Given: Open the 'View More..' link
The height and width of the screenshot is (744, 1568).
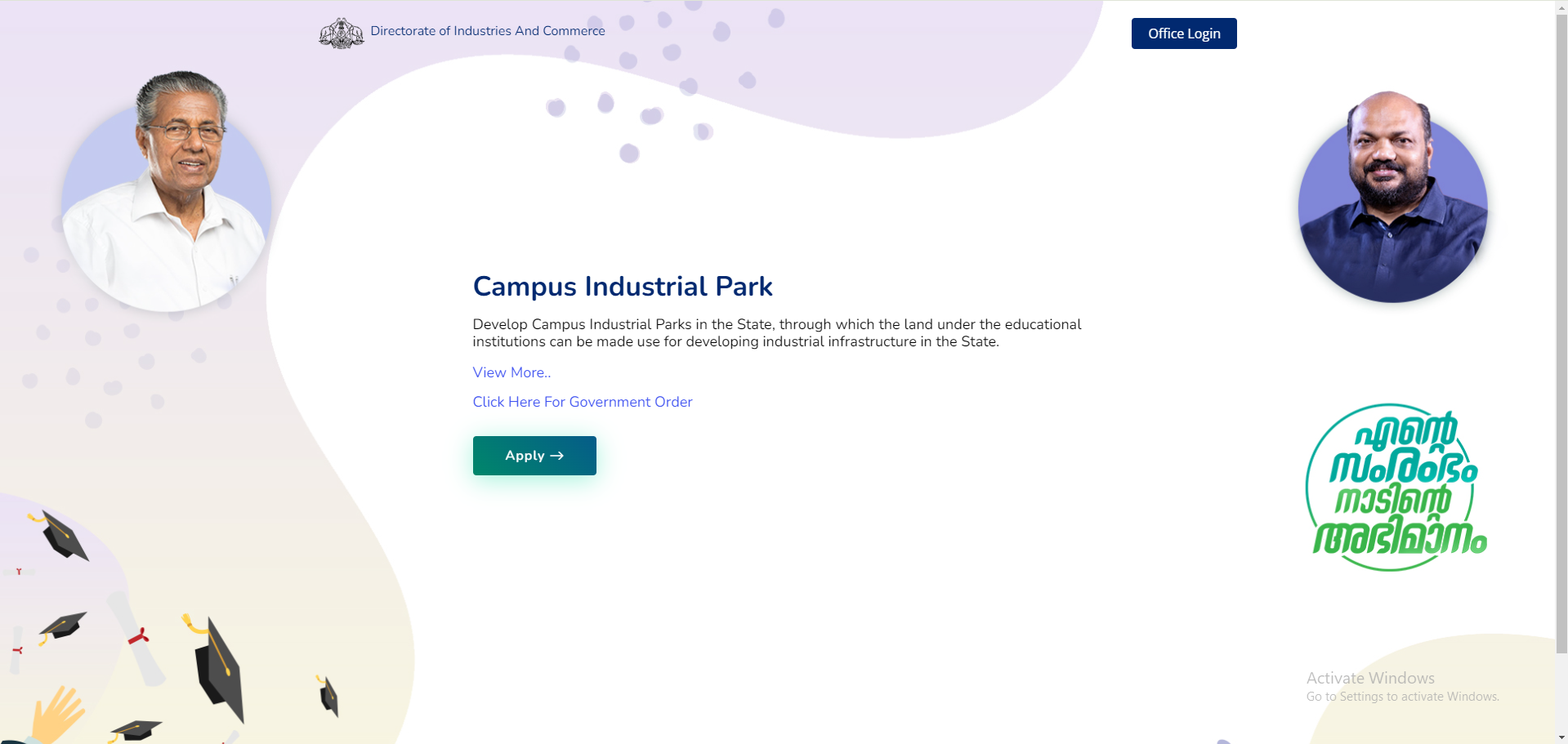Looking at the screenshot, I should [511, 372].
